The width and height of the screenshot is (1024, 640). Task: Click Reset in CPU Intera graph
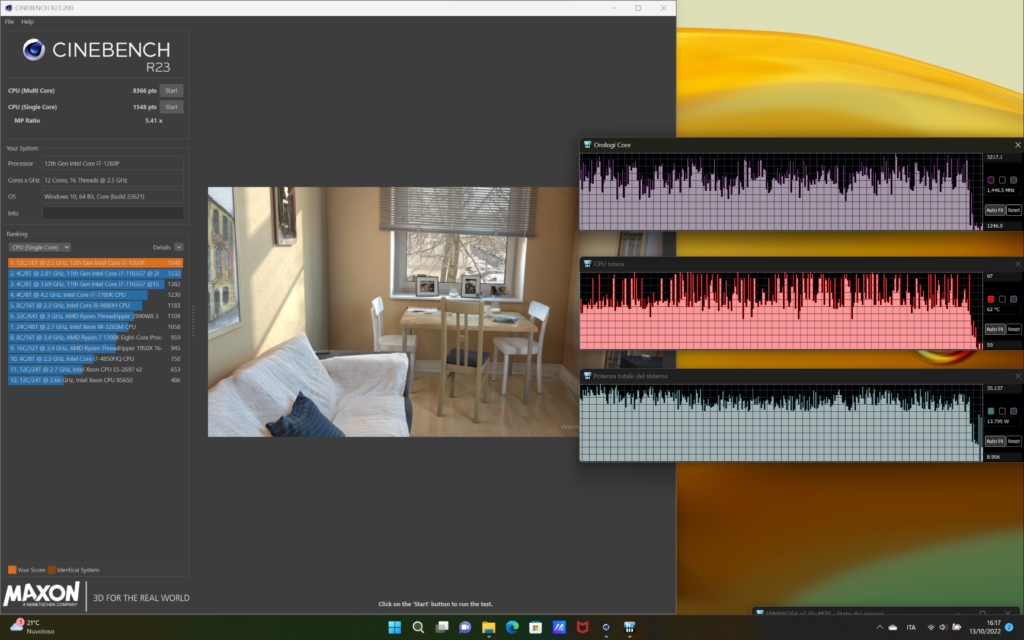(1014, 329)
